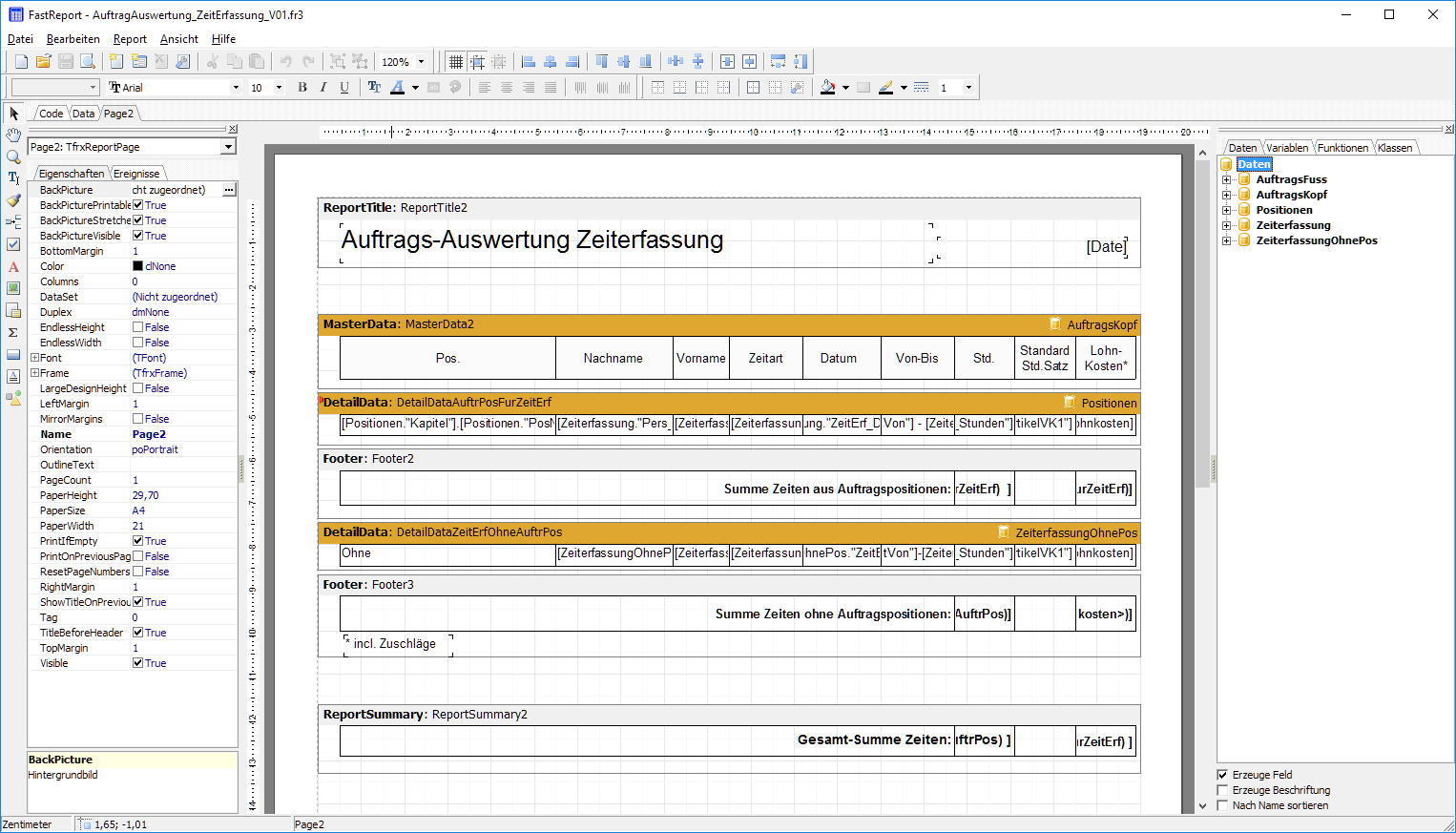The width and height of the screenshot is (1456, 833).
Task: Toggle the grid display icon
Action: [x=456, y=61]
